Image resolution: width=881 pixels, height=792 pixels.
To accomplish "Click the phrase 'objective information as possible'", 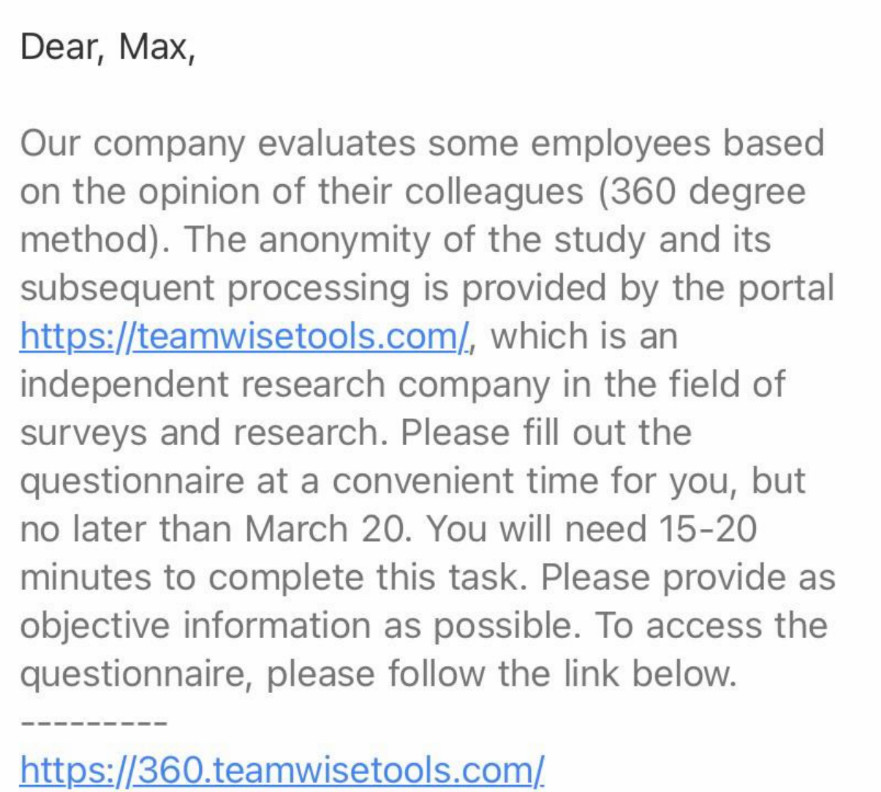I will [x=299, y=626].
